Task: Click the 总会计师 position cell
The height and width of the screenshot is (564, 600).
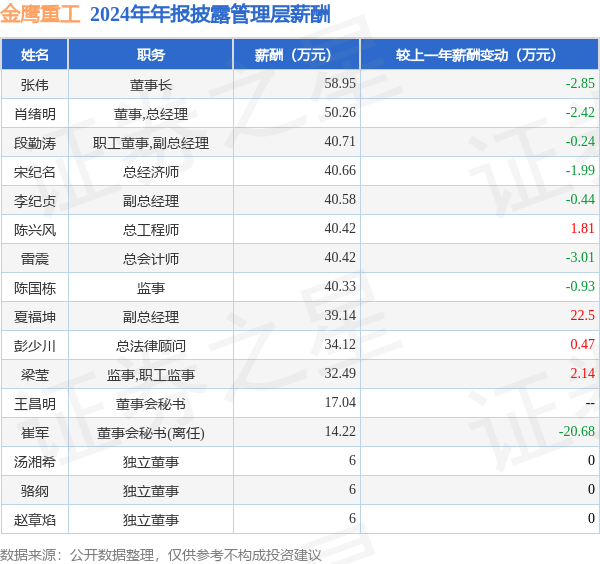Action: coord(151,259)
